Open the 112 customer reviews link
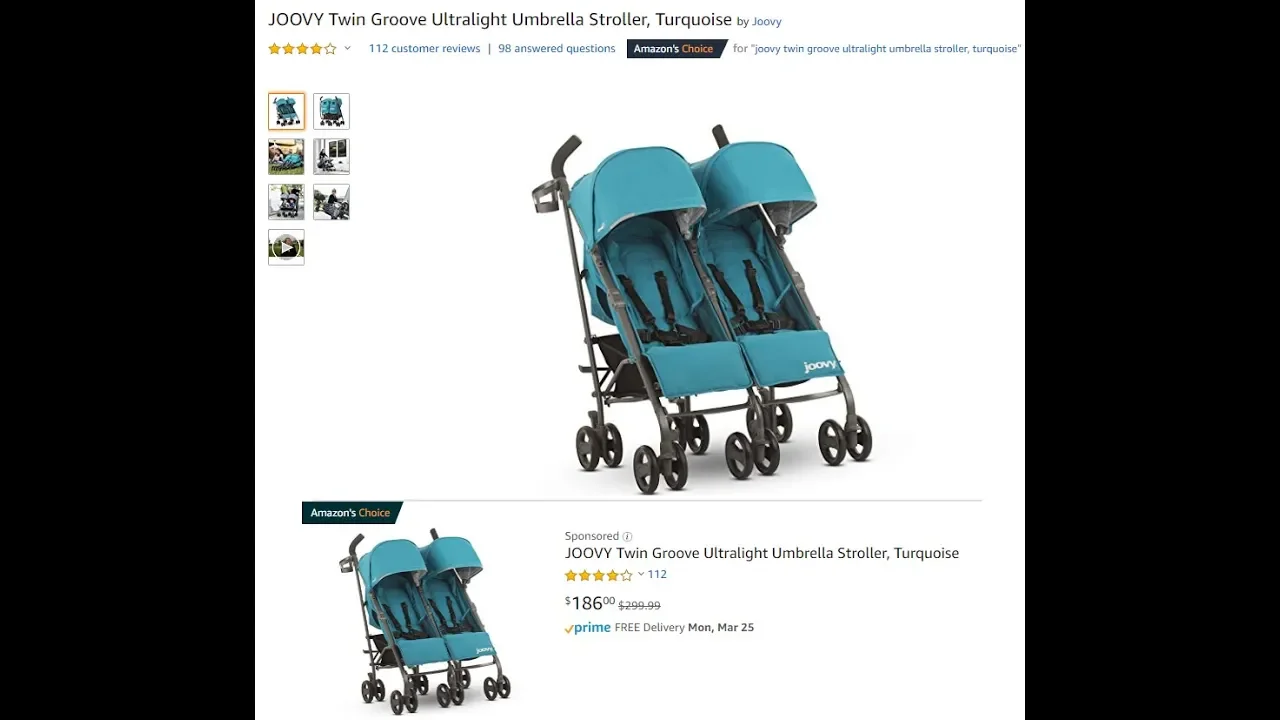The height and width of the screenshot is (720, 1280). click(424, 48)
